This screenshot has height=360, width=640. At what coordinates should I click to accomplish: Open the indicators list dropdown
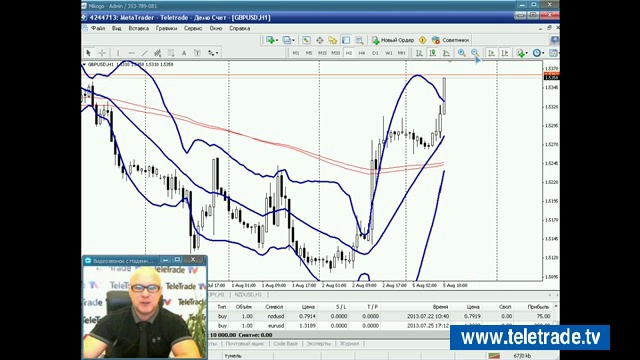point(522,53)
